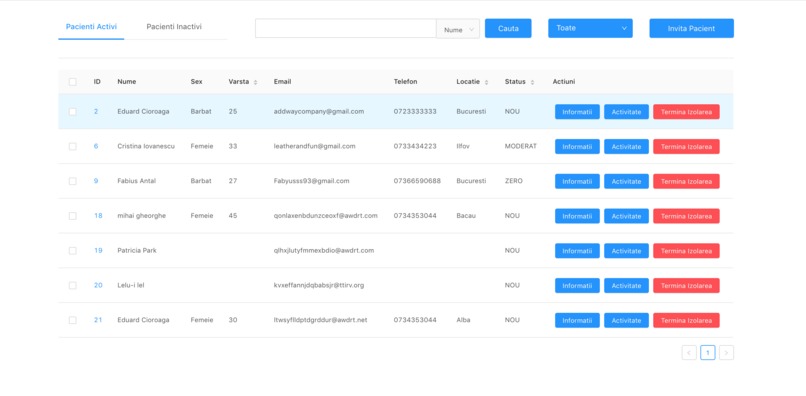Viewport: 806px width, 396px height.
Task: Sort table by Locatie column arrows
Action: click(486, 82)
